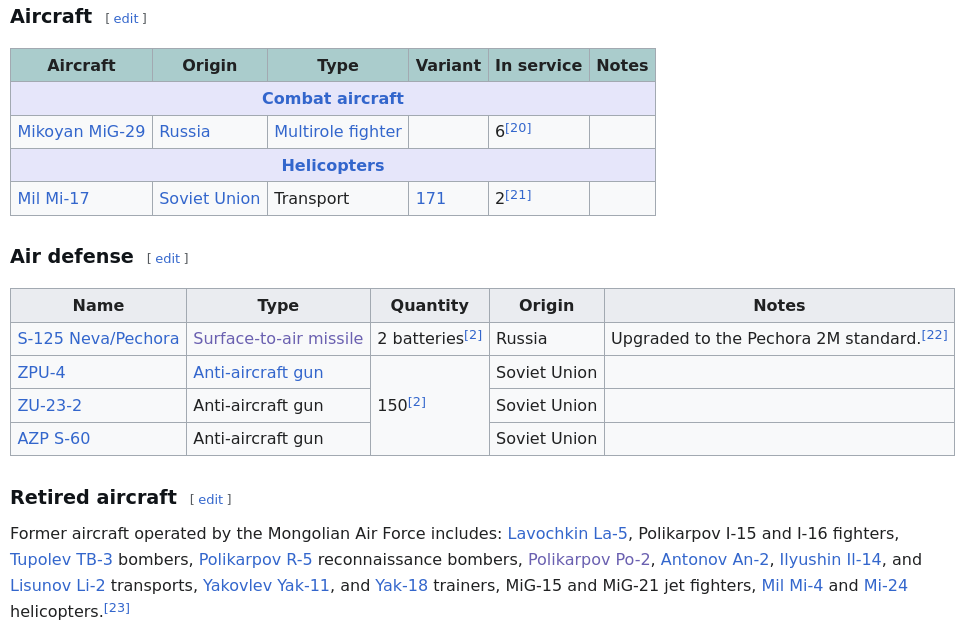Open the 171 variant link

[x=430, y=198]
